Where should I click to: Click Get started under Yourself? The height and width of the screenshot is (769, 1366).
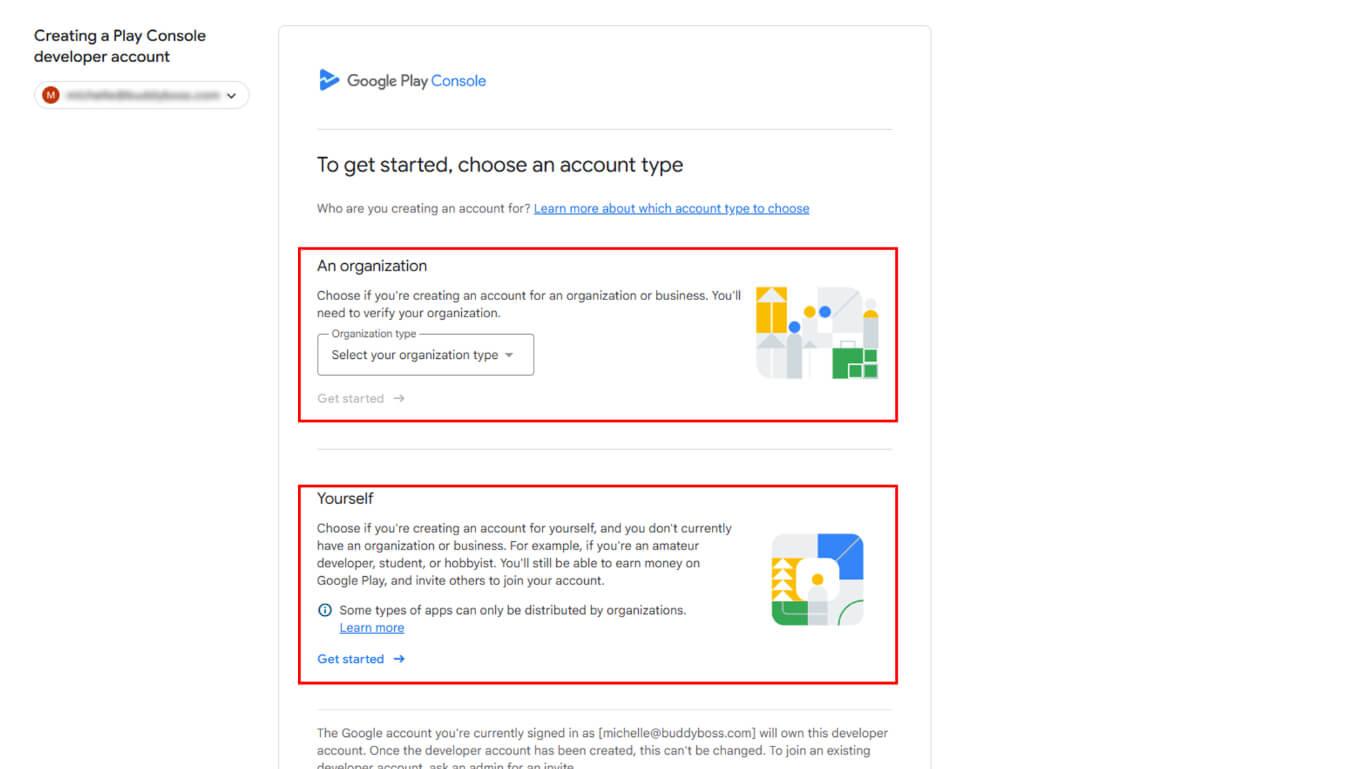351,659
